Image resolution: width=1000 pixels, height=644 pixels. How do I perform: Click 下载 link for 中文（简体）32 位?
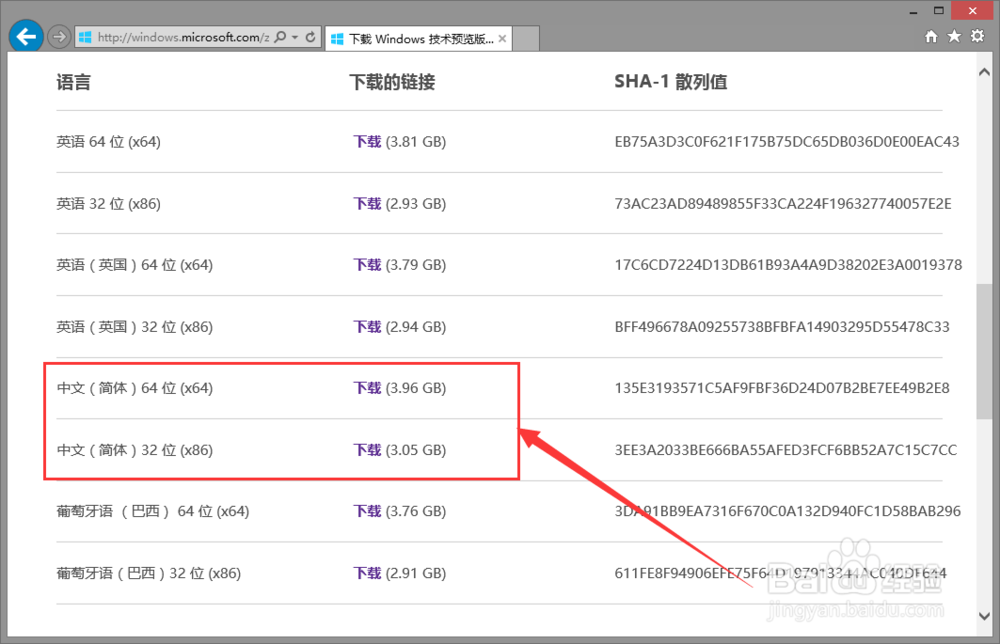[x=367, y=450]
